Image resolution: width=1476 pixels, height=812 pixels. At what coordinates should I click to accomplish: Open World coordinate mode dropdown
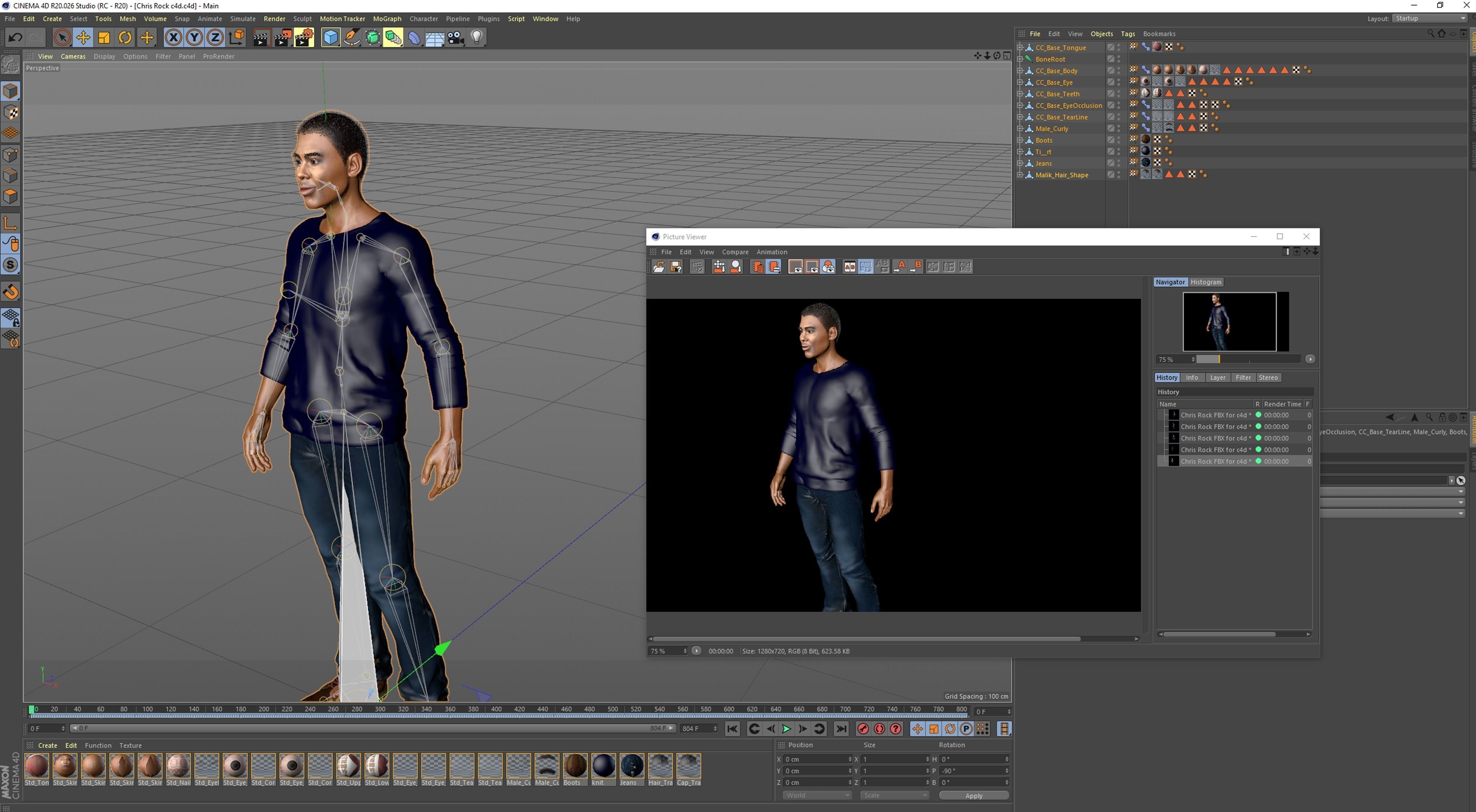(817, 795)
